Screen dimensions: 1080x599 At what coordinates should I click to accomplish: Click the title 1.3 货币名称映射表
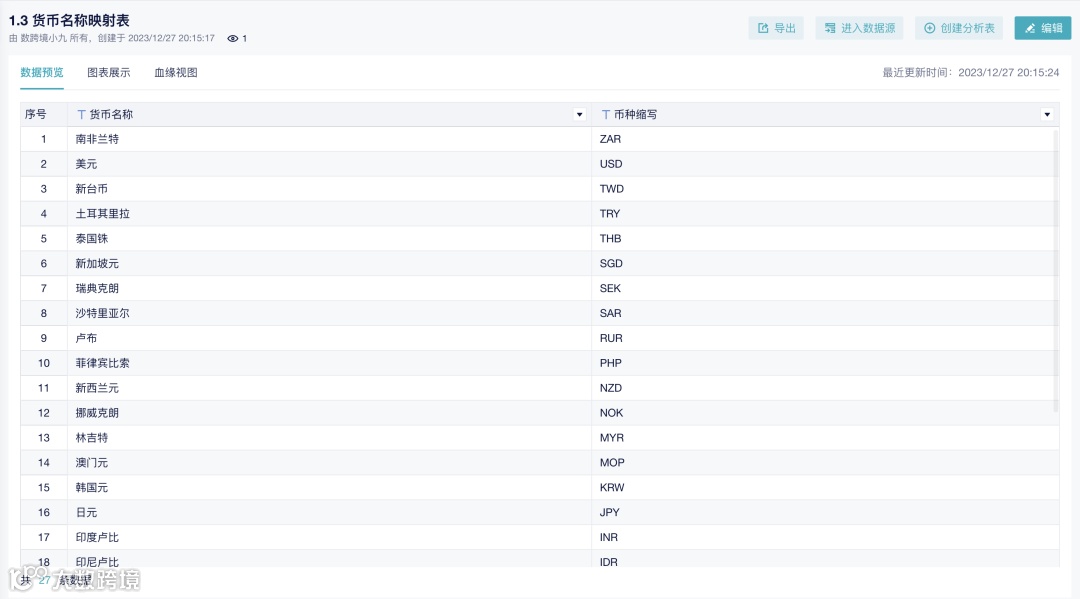[x=69, y=21]
